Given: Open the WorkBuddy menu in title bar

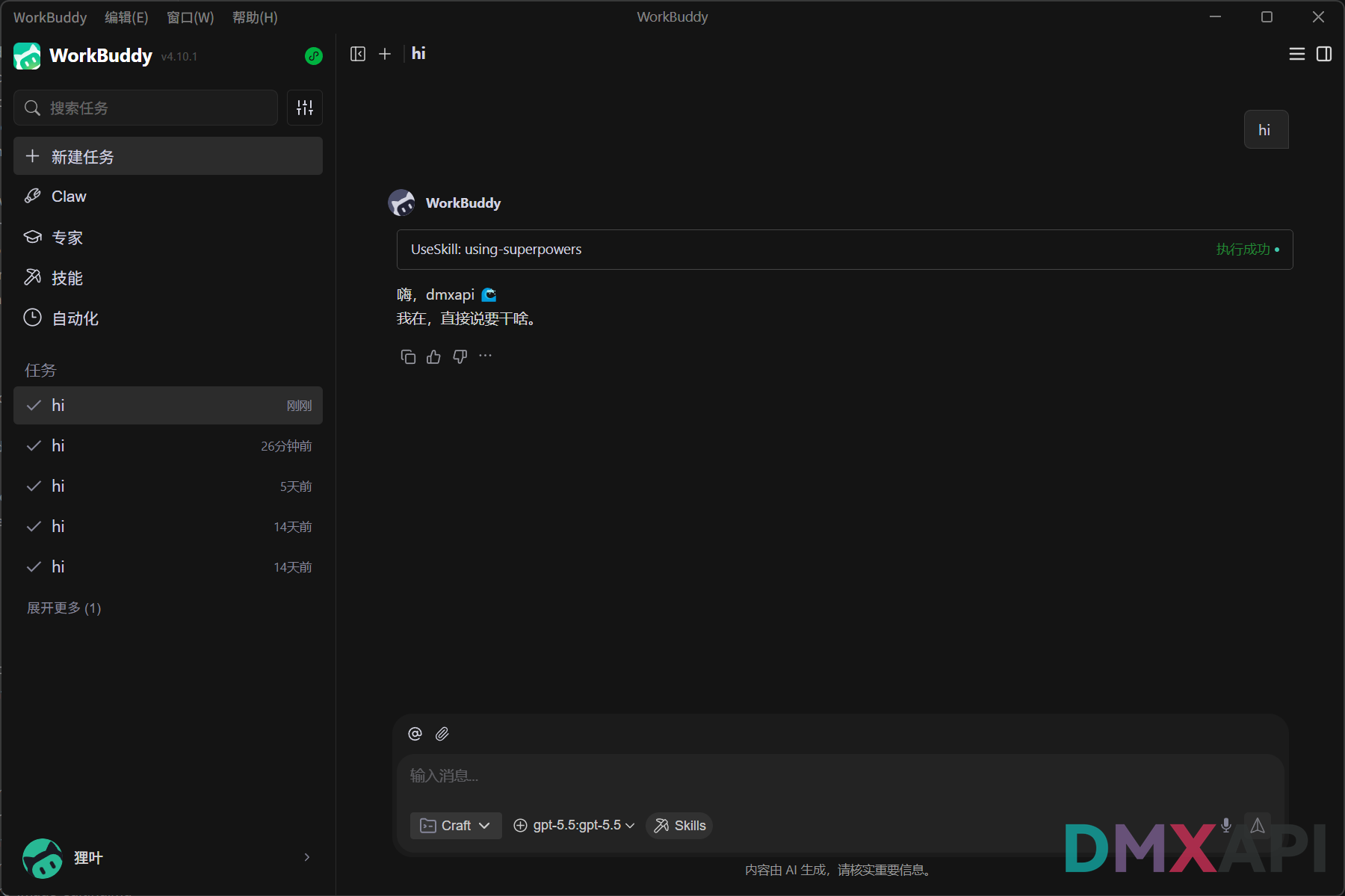Looking at the screenshot, I should click(x=50, y=17).
